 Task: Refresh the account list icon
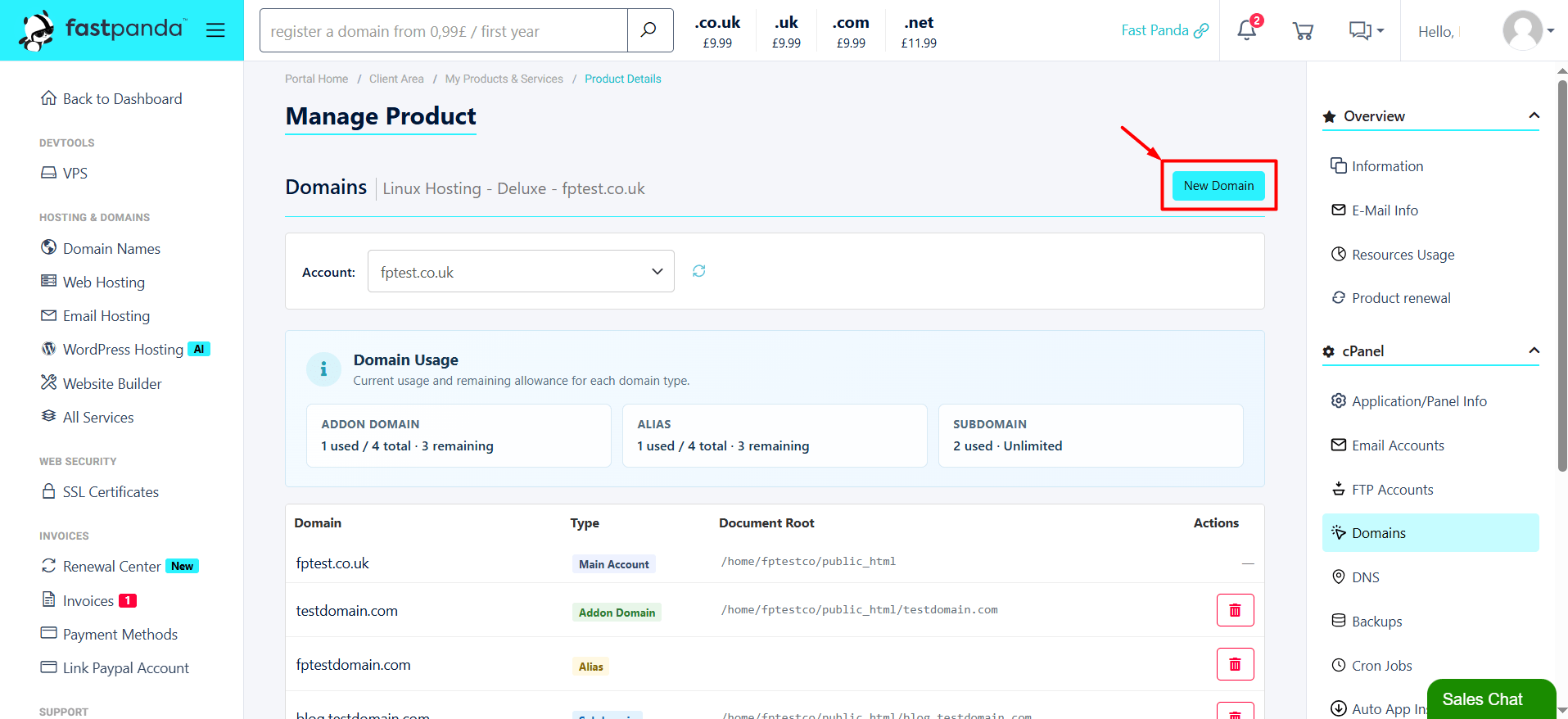point(698,271)
